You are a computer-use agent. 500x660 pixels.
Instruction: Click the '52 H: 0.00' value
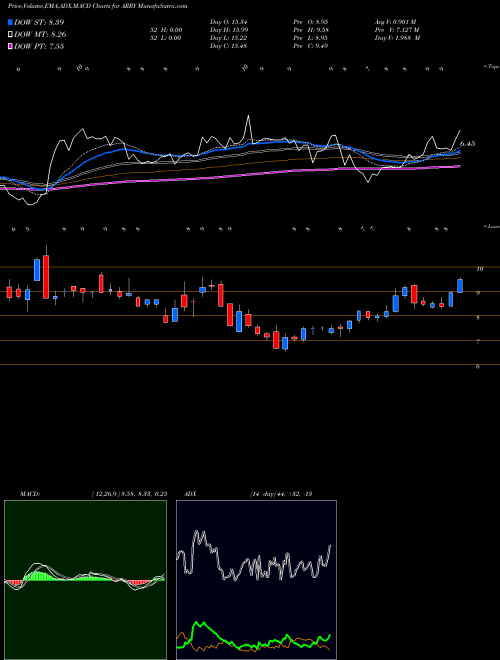point(165,30)
